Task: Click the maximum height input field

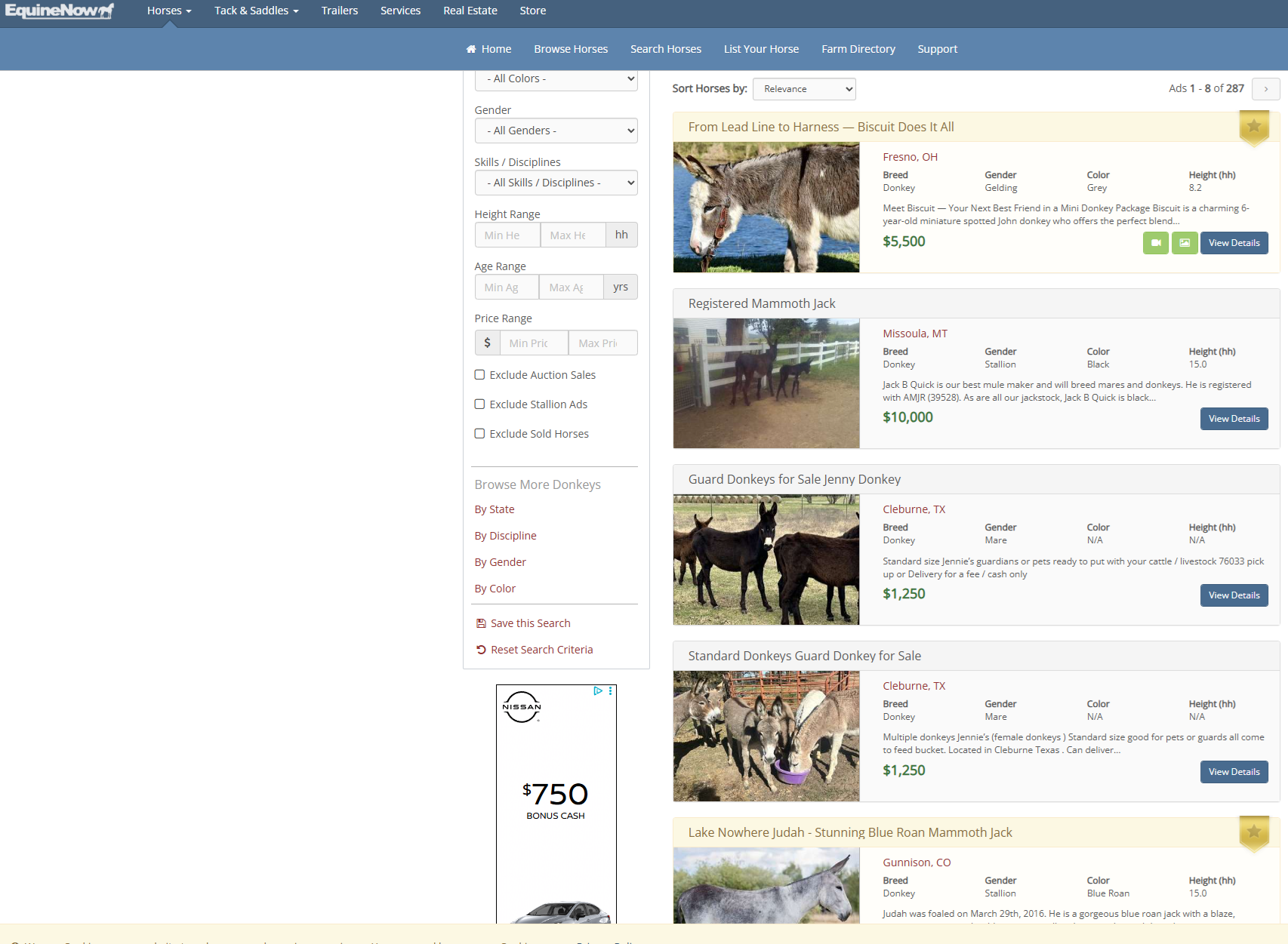Action: click(x=573, y=235)
